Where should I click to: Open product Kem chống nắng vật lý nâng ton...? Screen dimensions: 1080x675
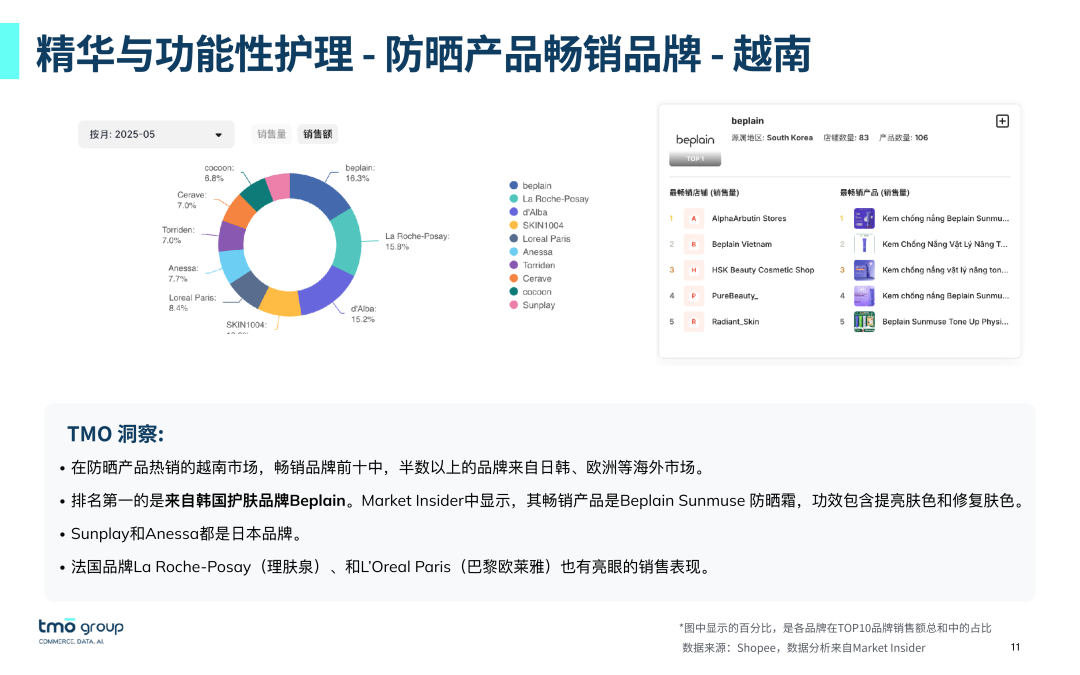[945, 270]
